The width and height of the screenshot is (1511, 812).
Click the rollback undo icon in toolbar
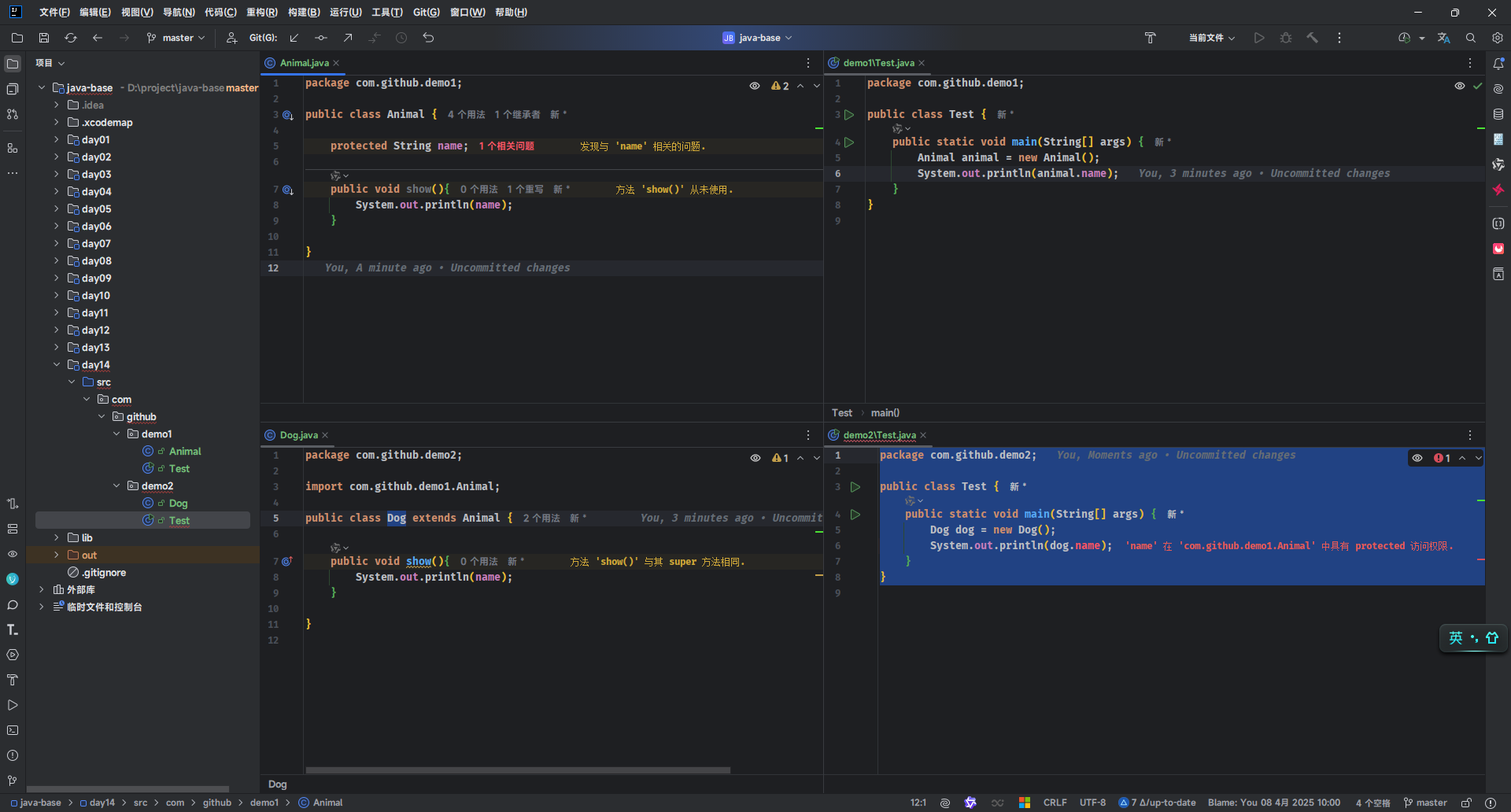pyautogui.click(x=428, y=38)
